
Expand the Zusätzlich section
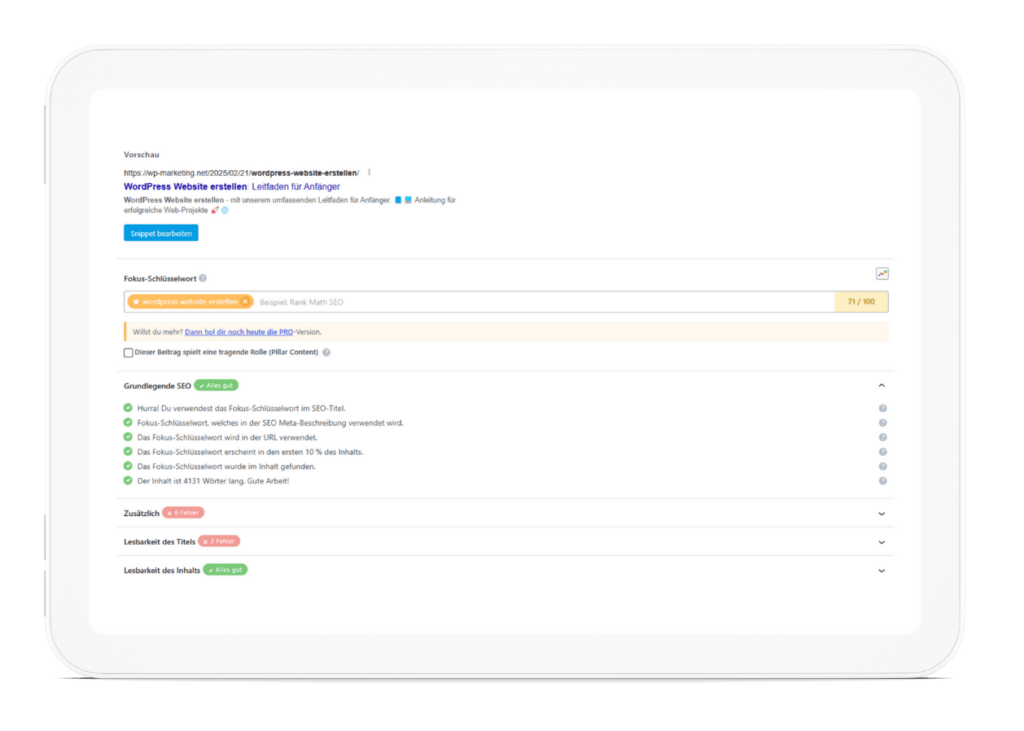[x=882, y=514]
